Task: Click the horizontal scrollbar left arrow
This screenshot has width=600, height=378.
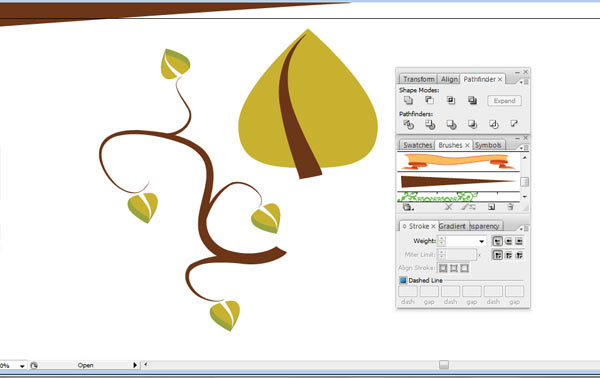Action: click(145, 365)
